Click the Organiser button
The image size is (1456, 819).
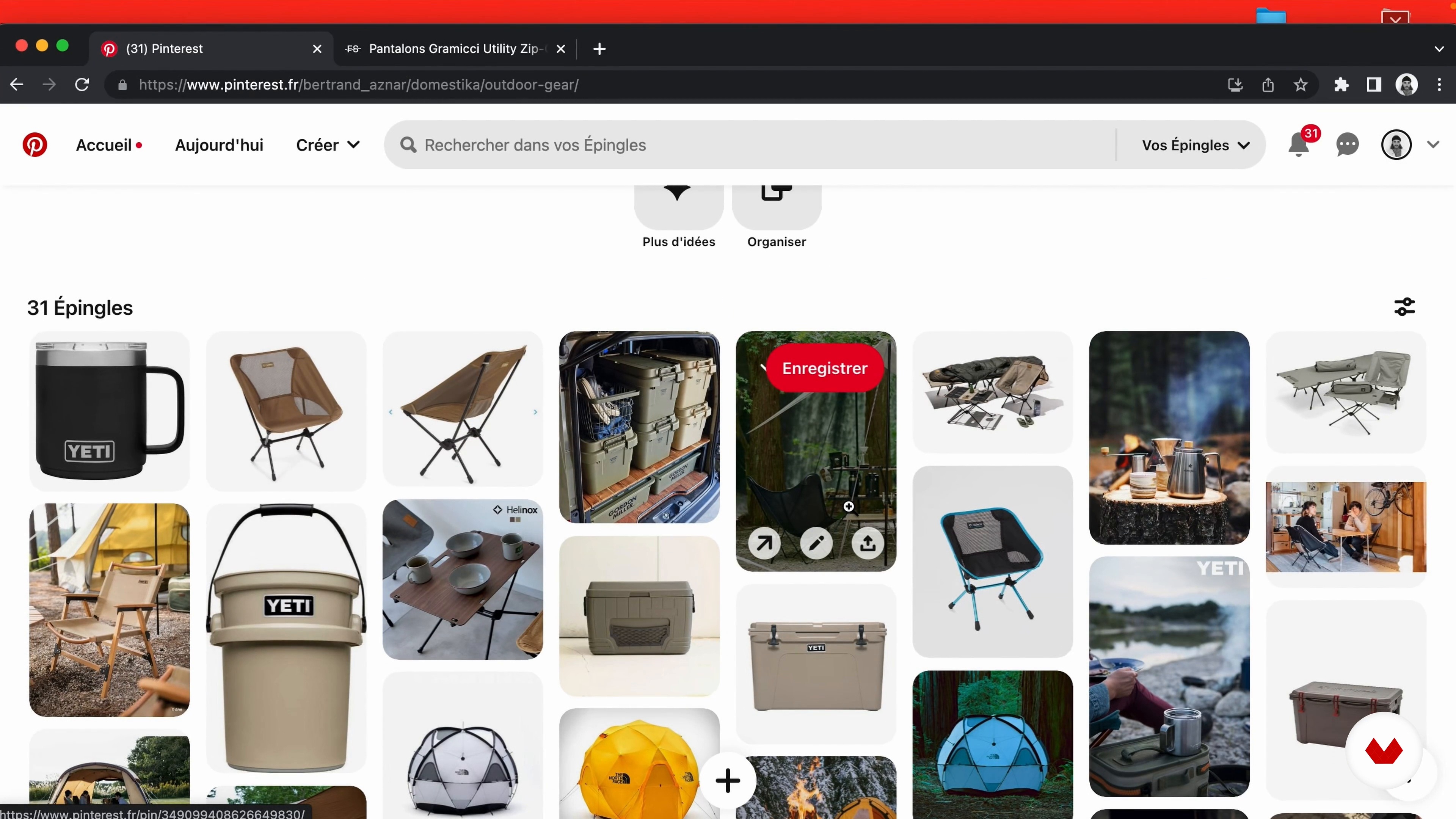coord(776,218)
